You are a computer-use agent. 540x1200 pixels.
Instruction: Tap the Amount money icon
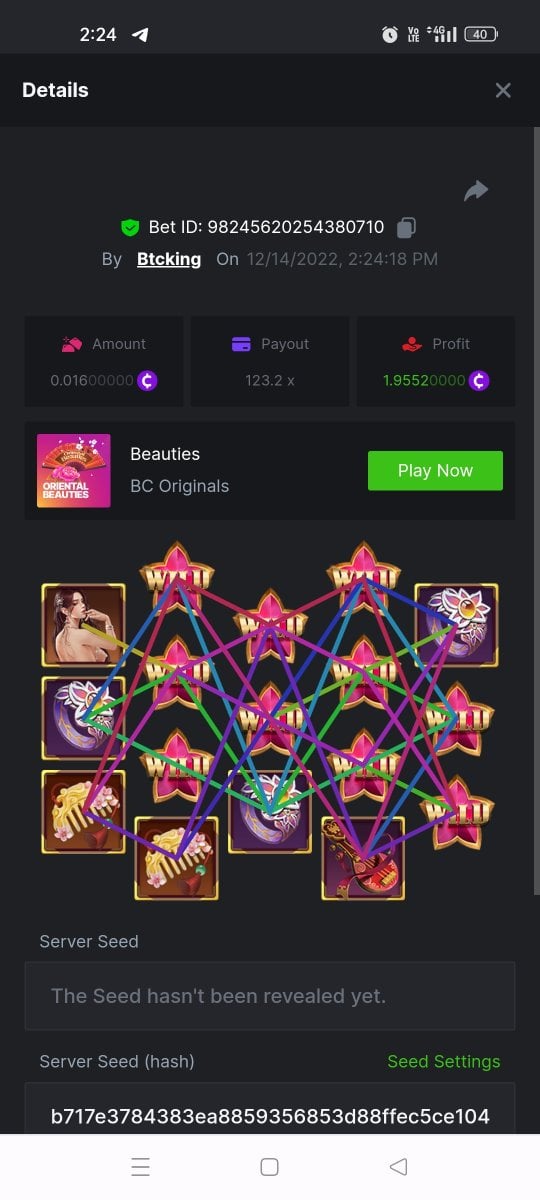[72, 344]
